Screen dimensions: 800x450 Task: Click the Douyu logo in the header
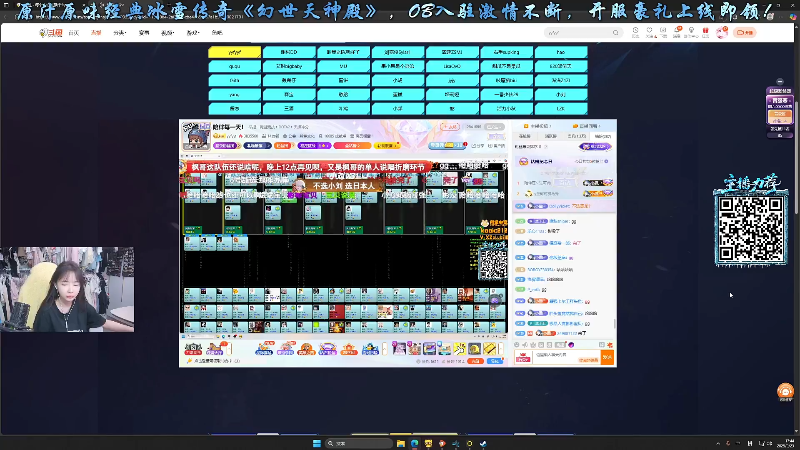click(x=51, y=33)
